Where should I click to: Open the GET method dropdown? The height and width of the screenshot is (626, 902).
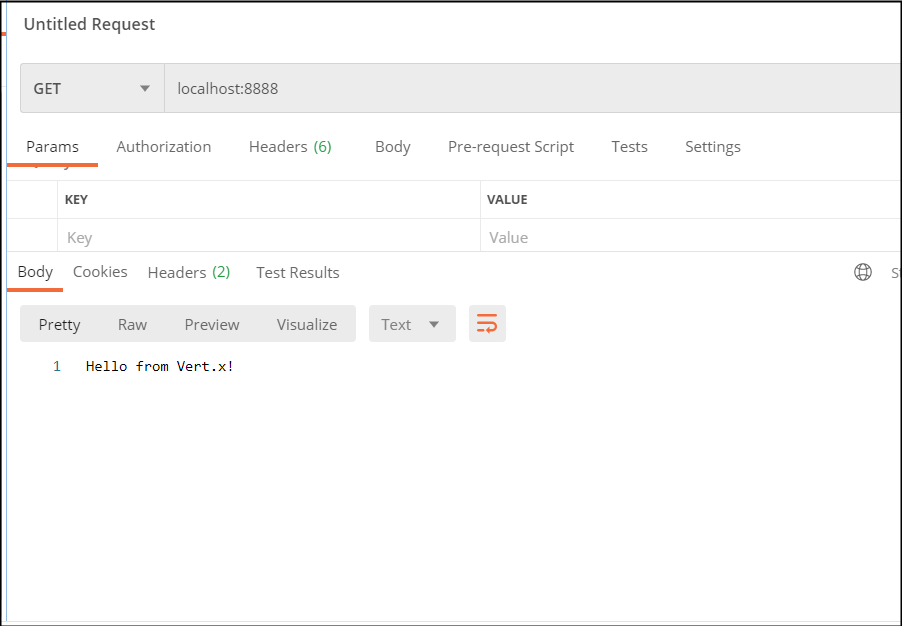coord(92,88)
